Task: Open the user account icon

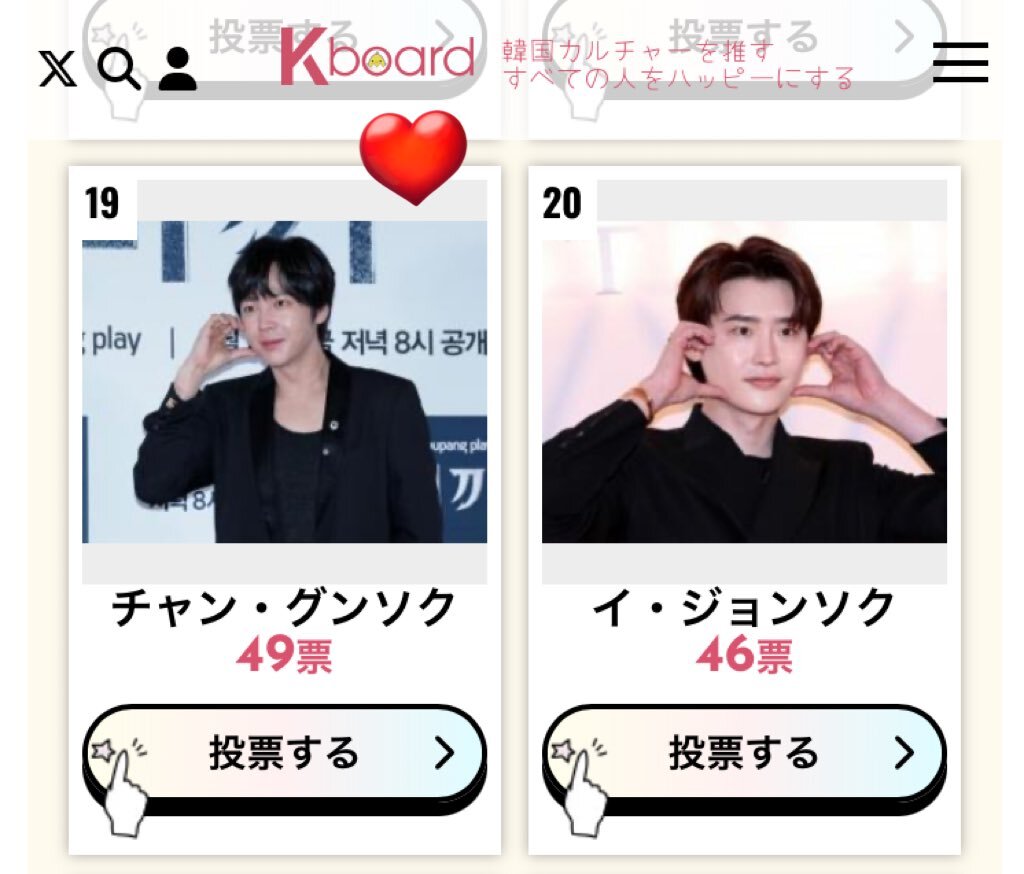Action: click(178, 69)
